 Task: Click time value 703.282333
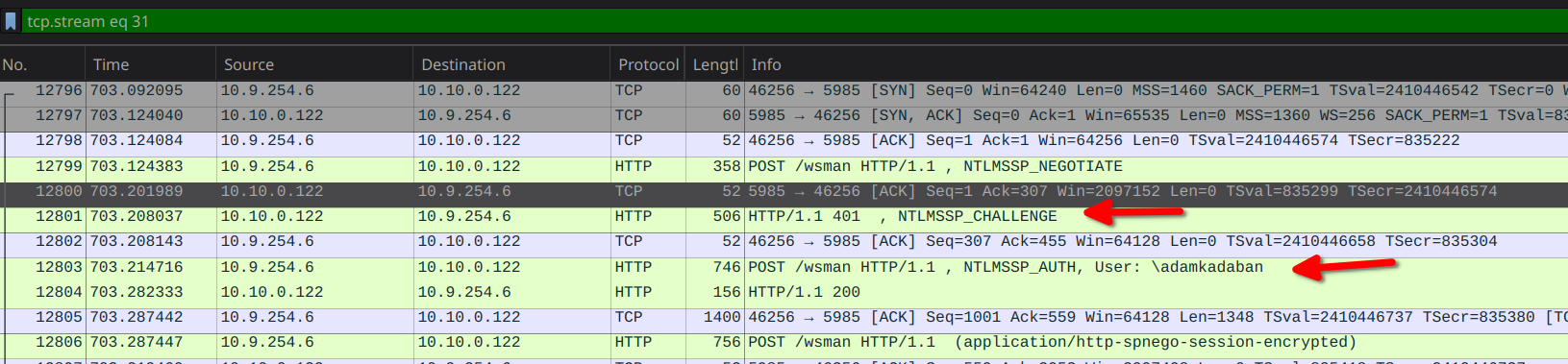[137, 292]
